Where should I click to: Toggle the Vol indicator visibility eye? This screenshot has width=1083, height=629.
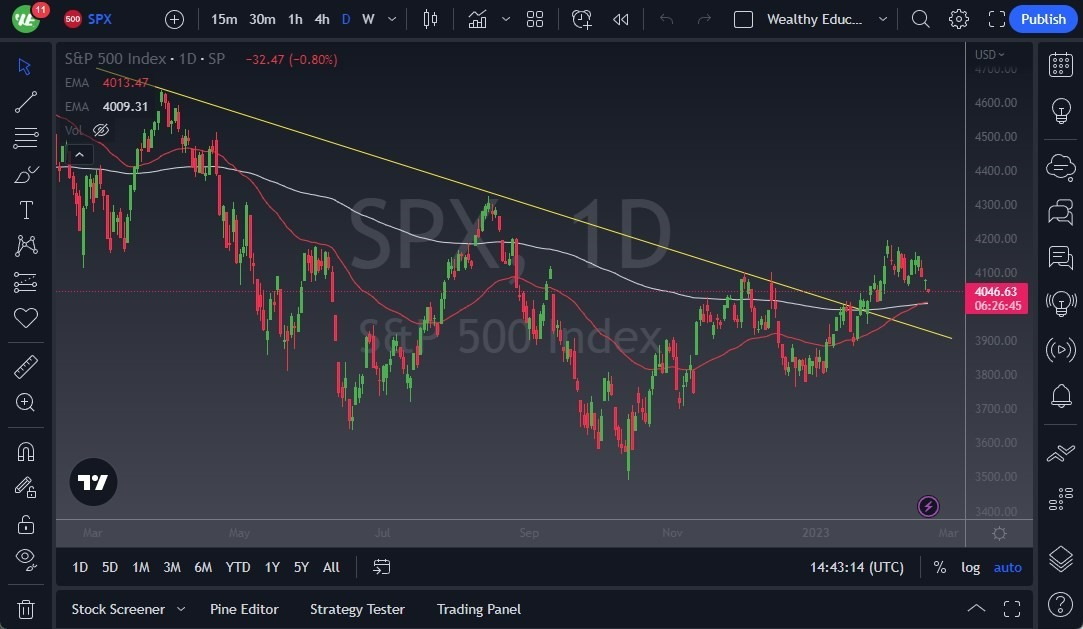(100, 130)
